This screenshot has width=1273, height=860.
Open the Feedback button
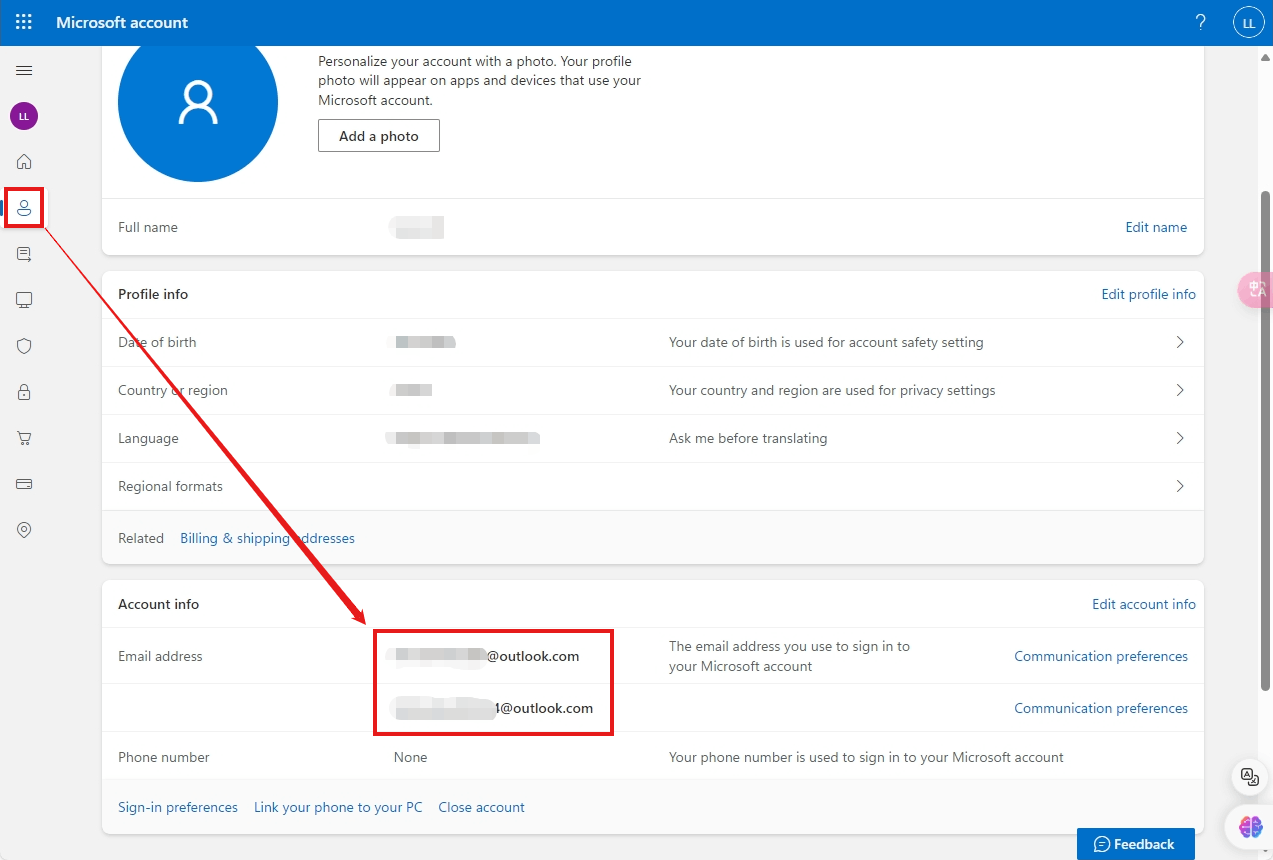pyautogui.click(x=1135, y=844)
